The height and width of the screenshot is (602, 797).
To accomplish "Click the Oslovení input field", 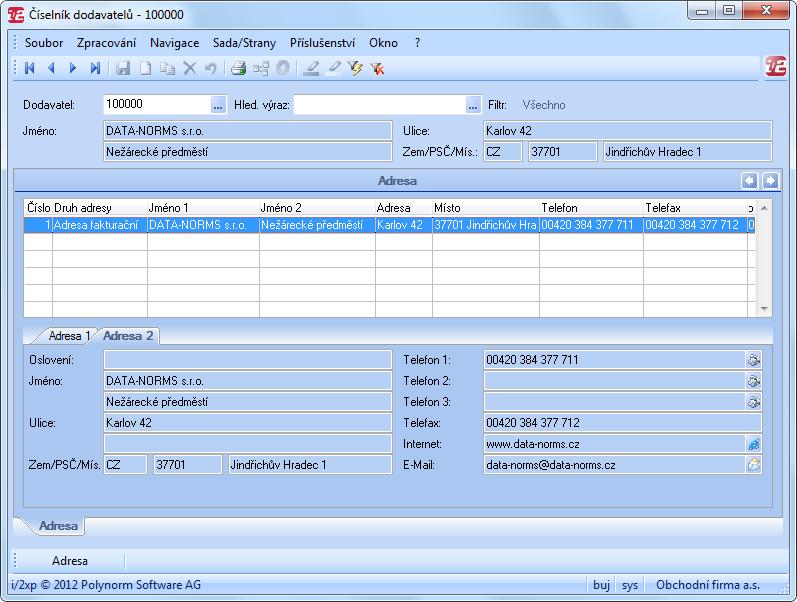I will coord(248,360).
